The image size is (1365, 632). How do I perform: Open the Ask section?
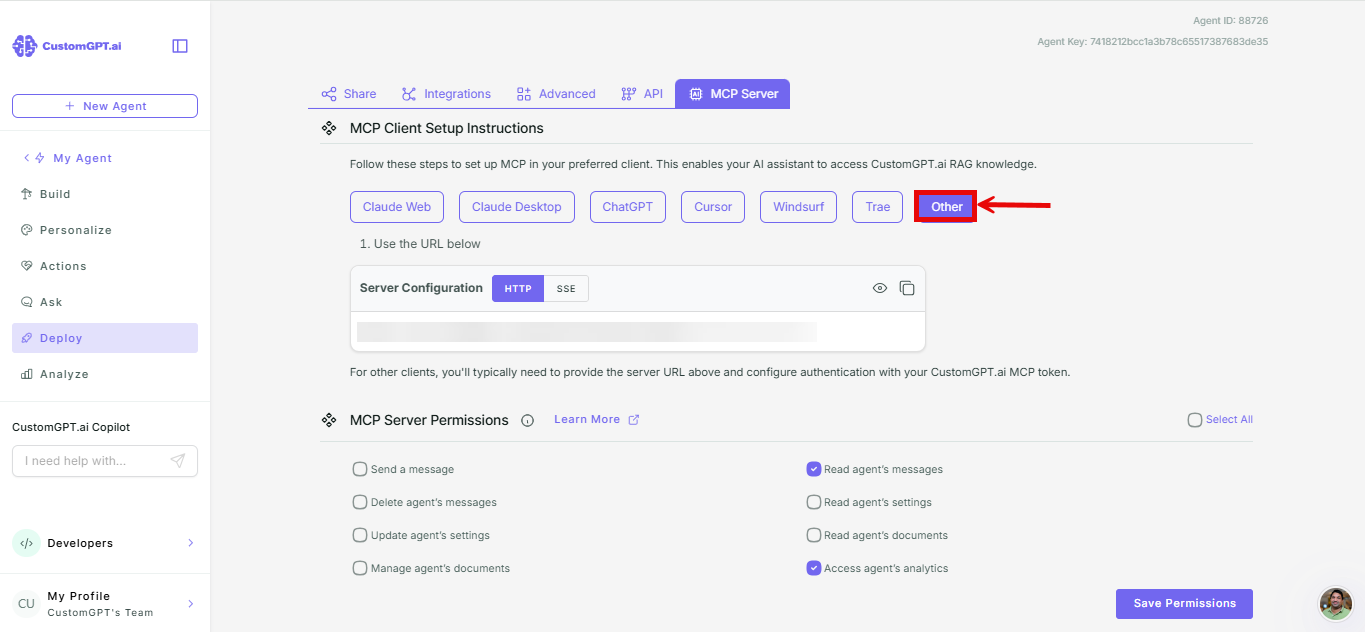tap(105, 302)
